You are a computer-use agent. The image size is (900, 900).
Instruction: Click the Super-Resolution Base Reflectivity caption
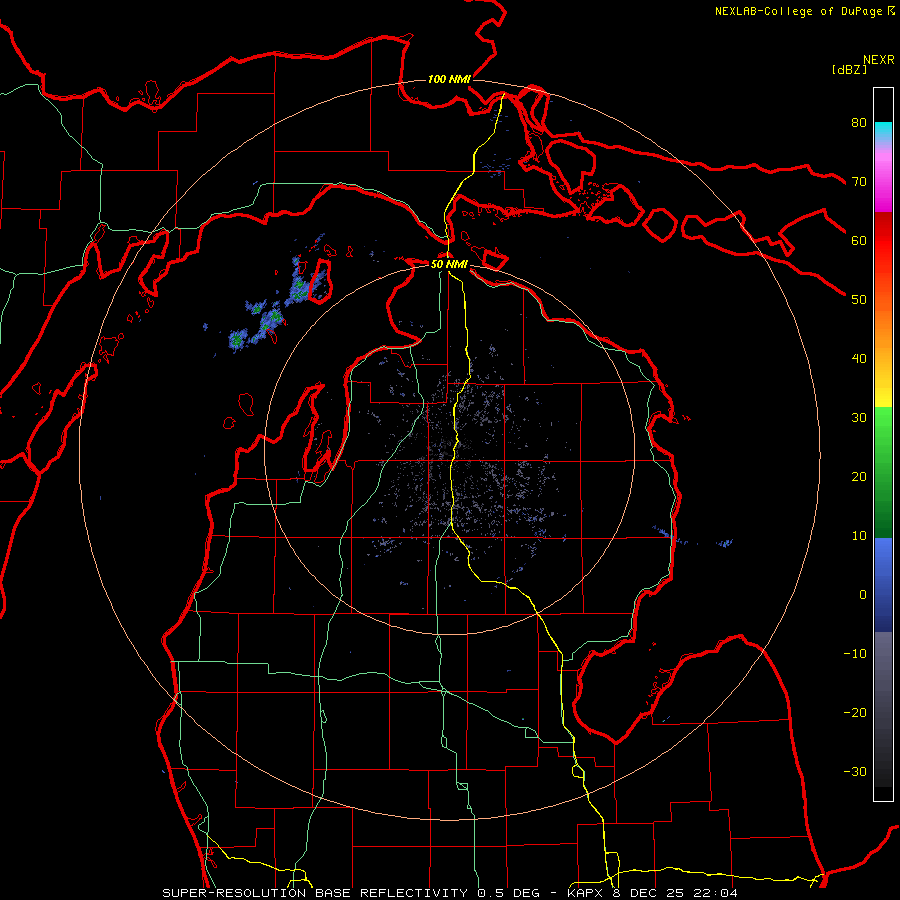coord(450,893)
